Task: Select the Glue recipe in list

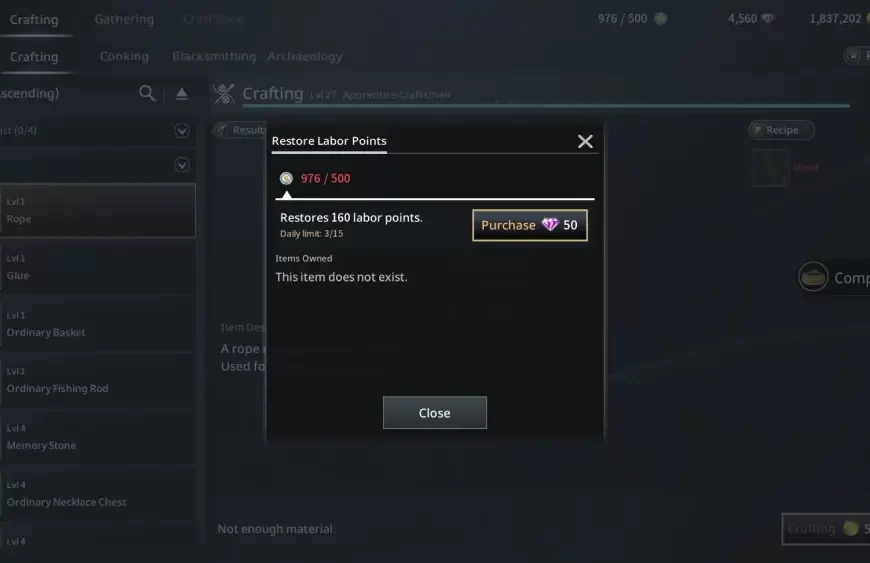Action: point(98,267)
